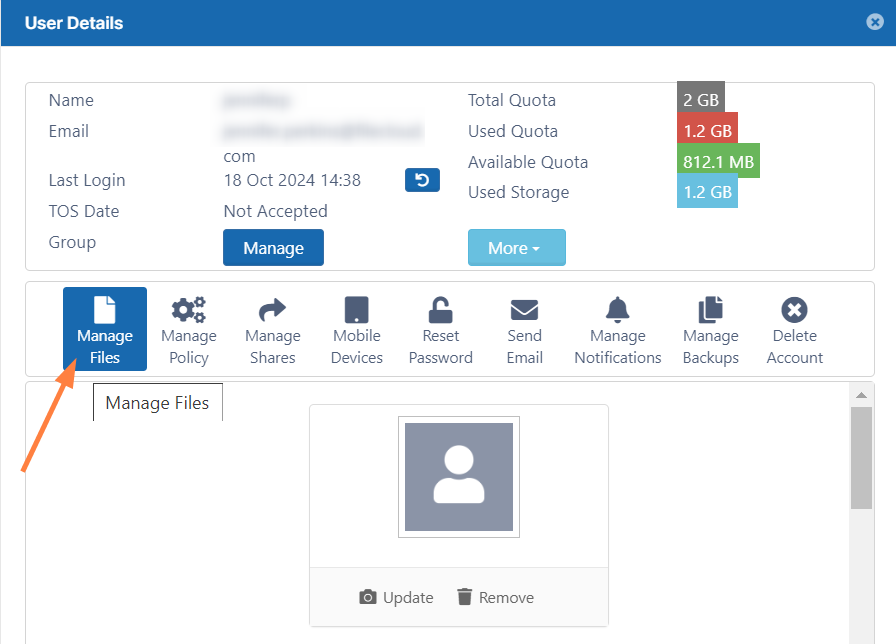Open Manage Backups copy icon
Screen dimensions: 896x644
pyautogui.click(x=710, y=310)
